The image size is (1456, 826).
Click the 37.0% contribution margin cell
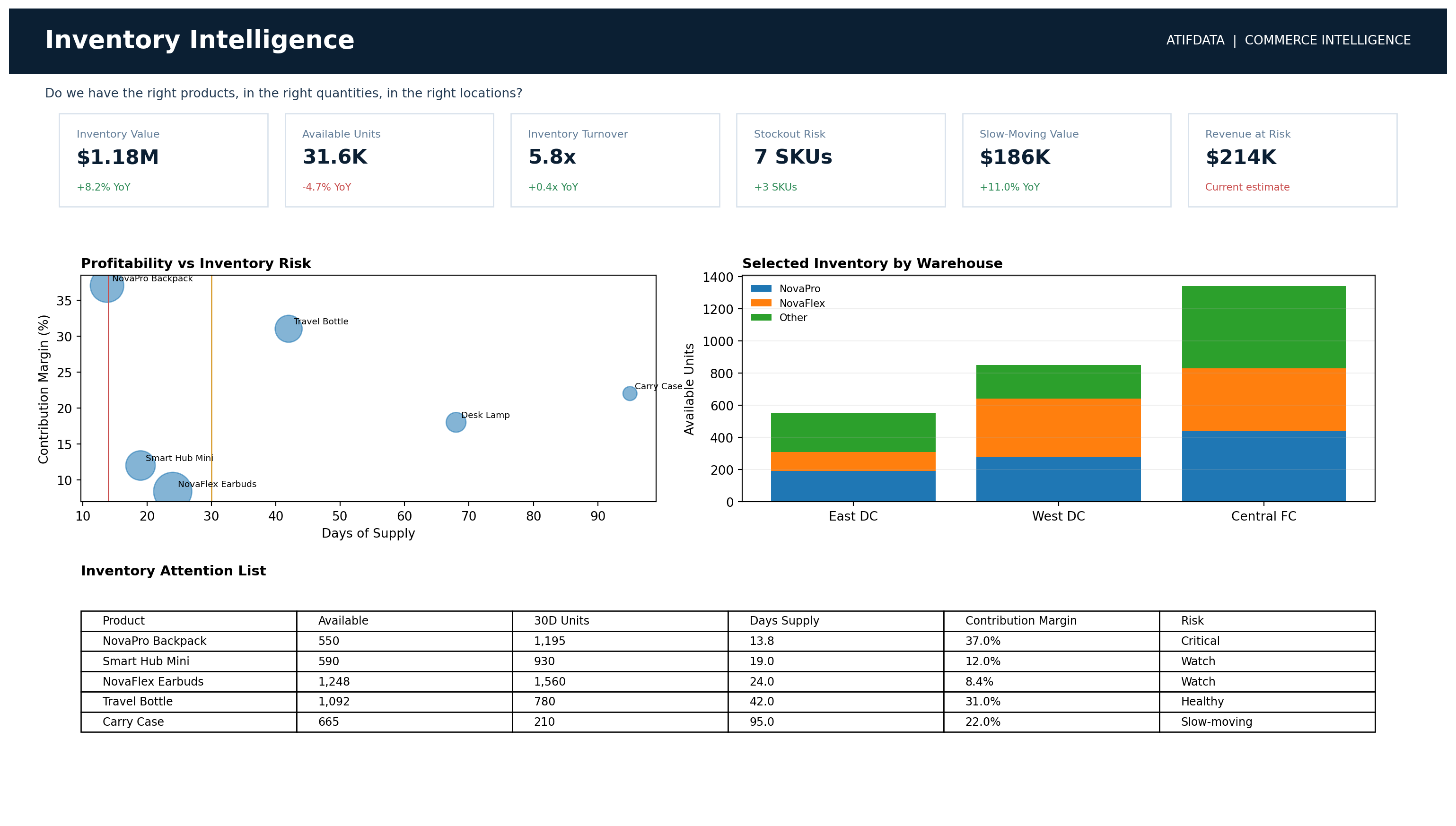pos(1052,641)
